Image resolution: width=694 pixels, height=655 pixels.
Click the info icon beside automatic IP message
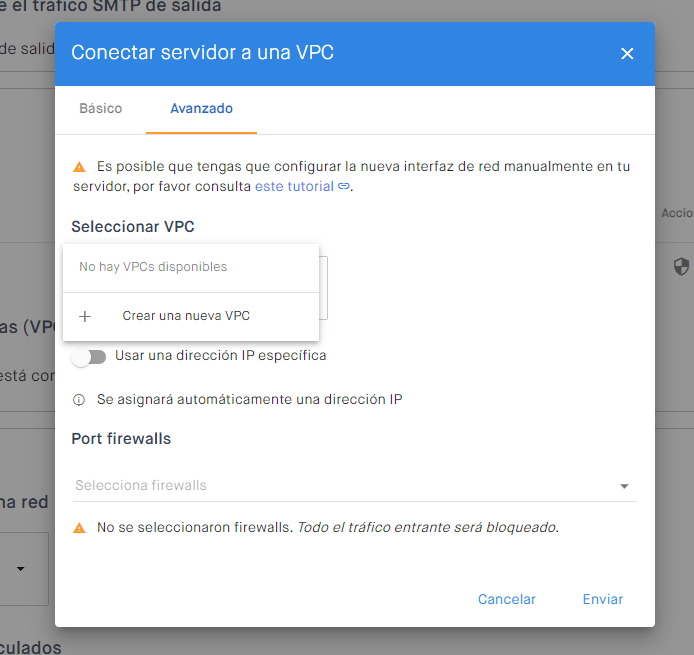(80, 400)
